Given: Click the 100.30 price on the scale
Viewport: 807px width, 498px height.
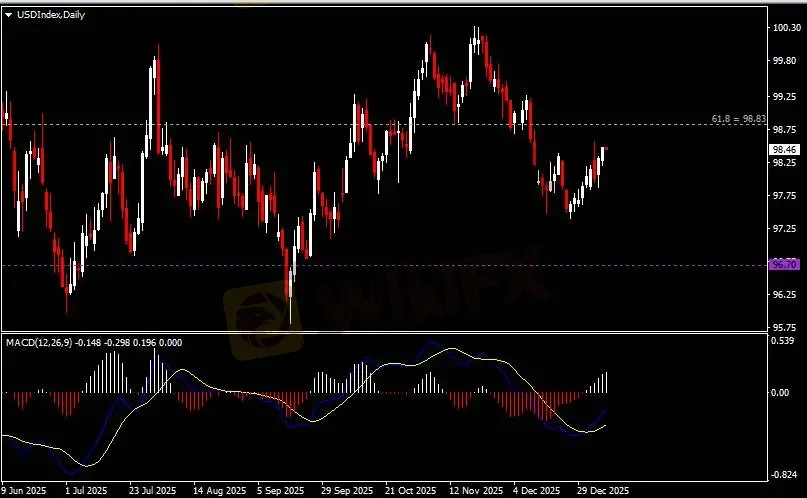Looking at the screenshot, I should [783, 28].
